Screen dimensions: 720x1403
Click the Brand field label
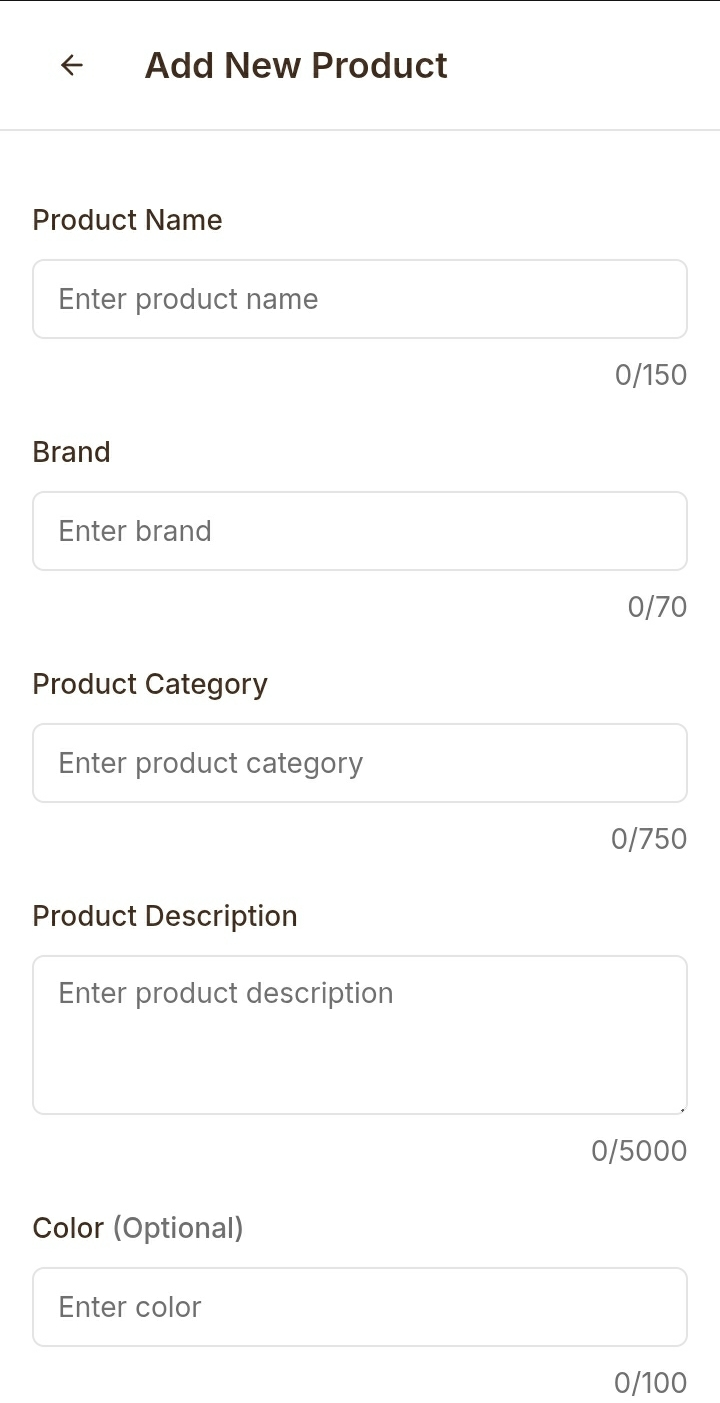pos(71,452)
